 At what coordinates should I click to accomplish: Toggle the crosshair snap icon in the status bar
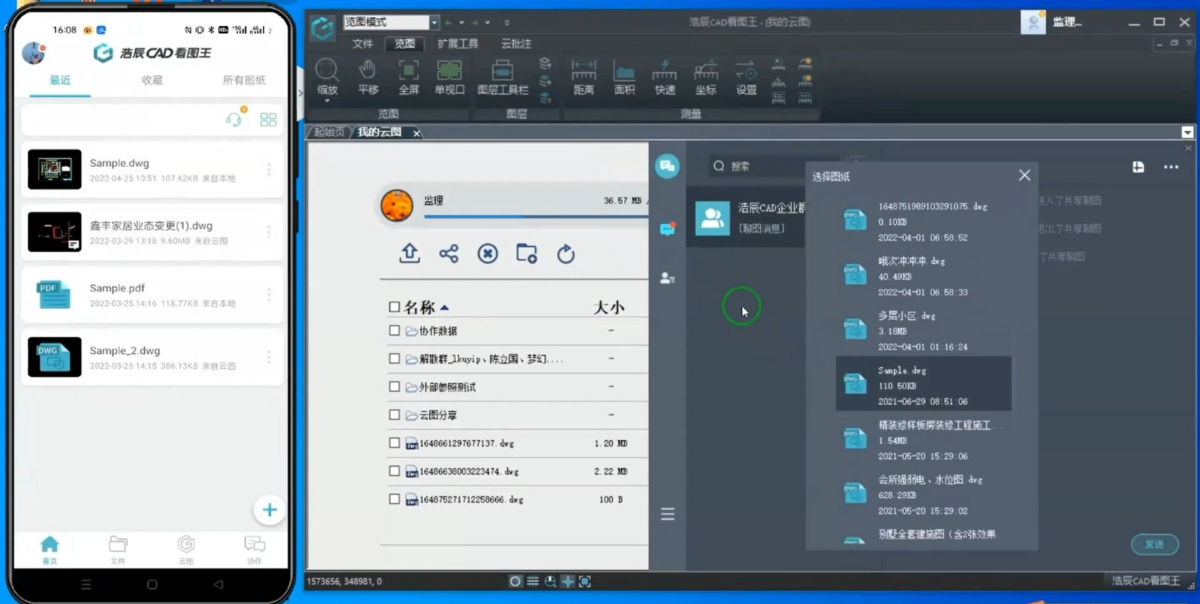tap(568, 581)
